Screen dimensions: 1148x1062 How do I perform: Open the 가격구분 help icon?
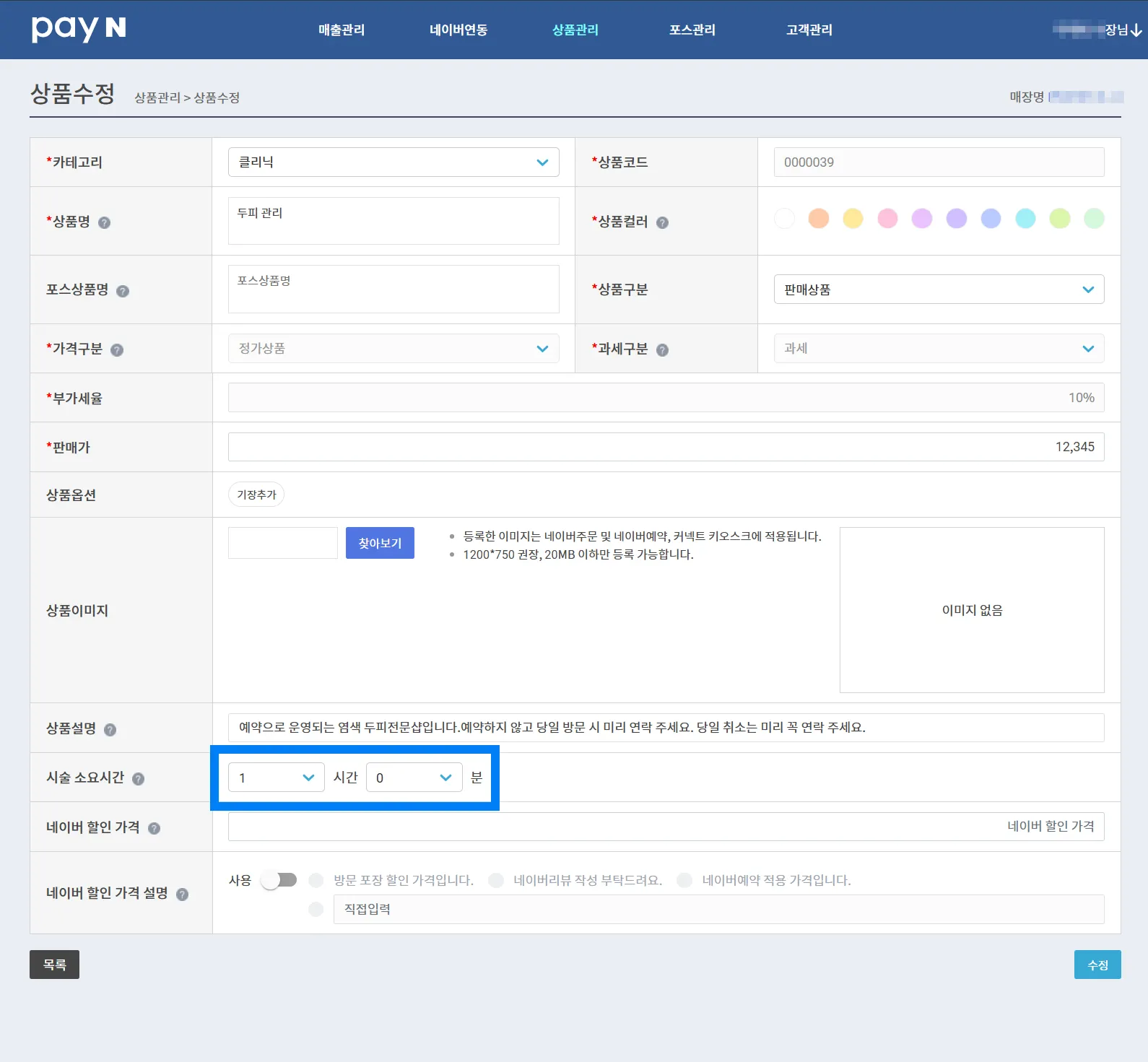(117, 349)
